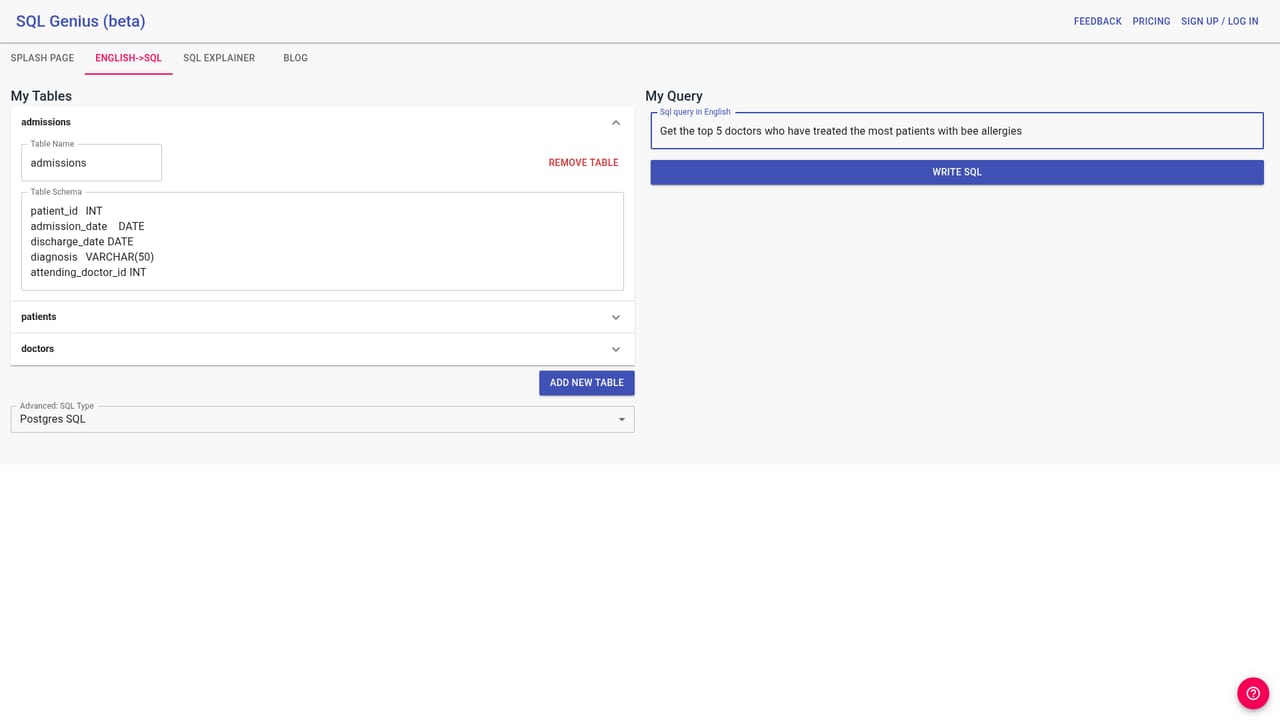This screenshot has width=1280, height=720.
Task: Open the Pricing link
Action: pyautogui.click(x=1151, y=21)
